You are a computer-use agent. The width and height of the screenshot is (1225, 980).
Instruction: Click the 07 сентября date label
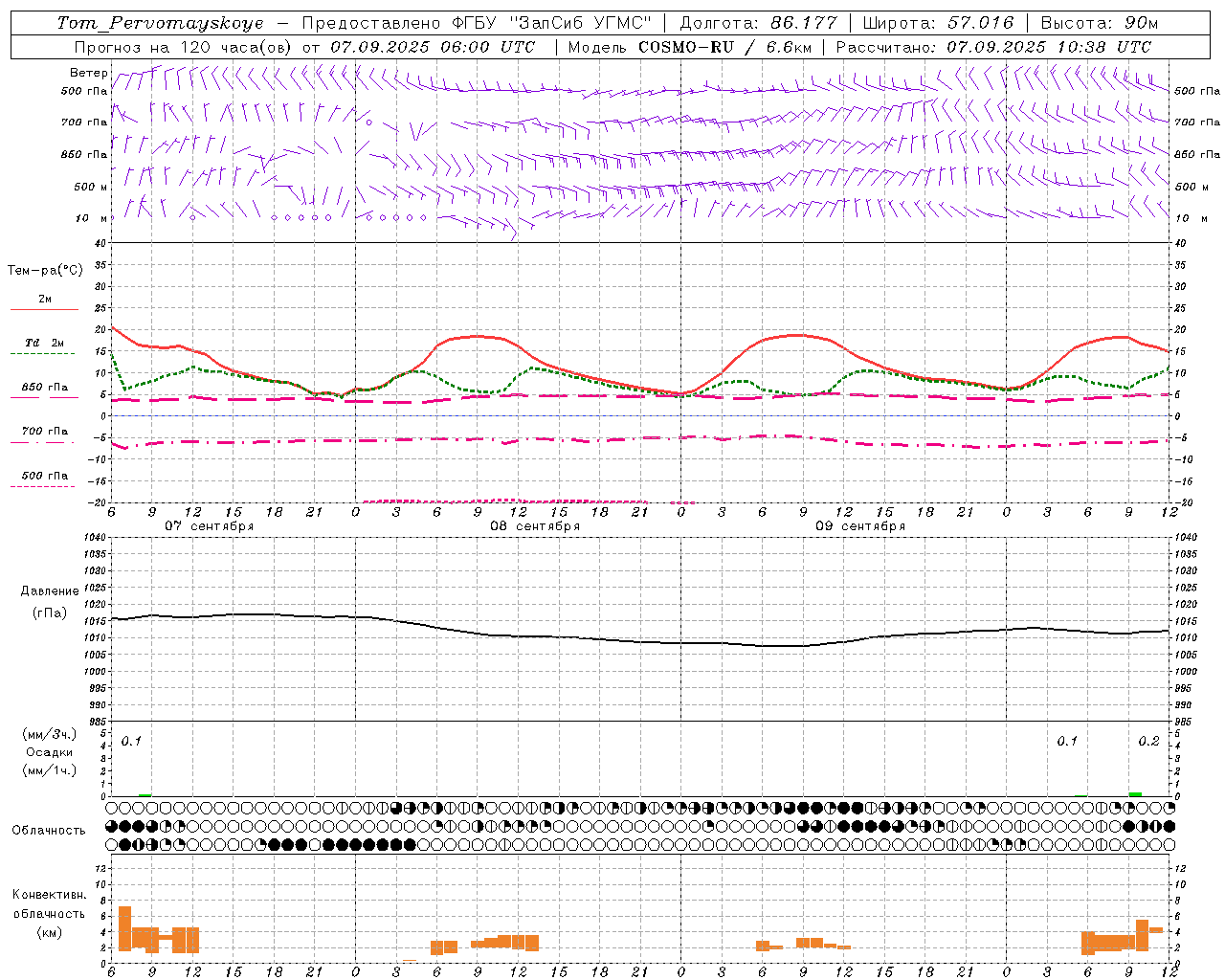(210, 526)
